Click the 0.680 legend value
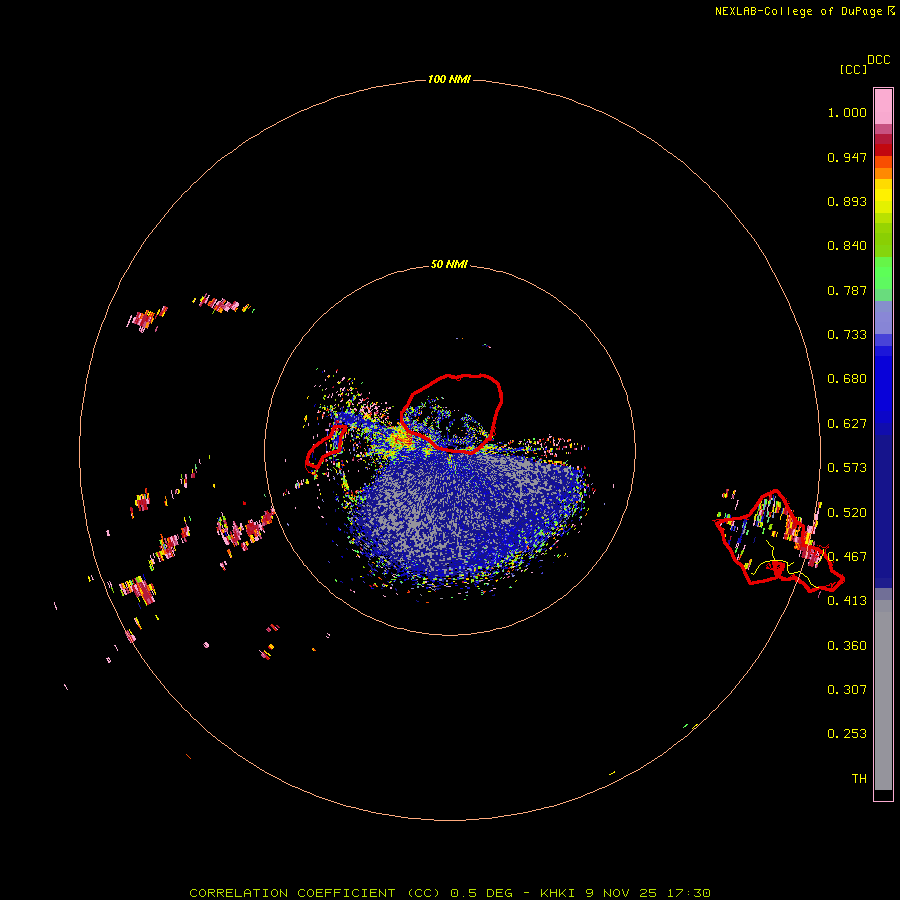900x900 pixels. point(847,379)
